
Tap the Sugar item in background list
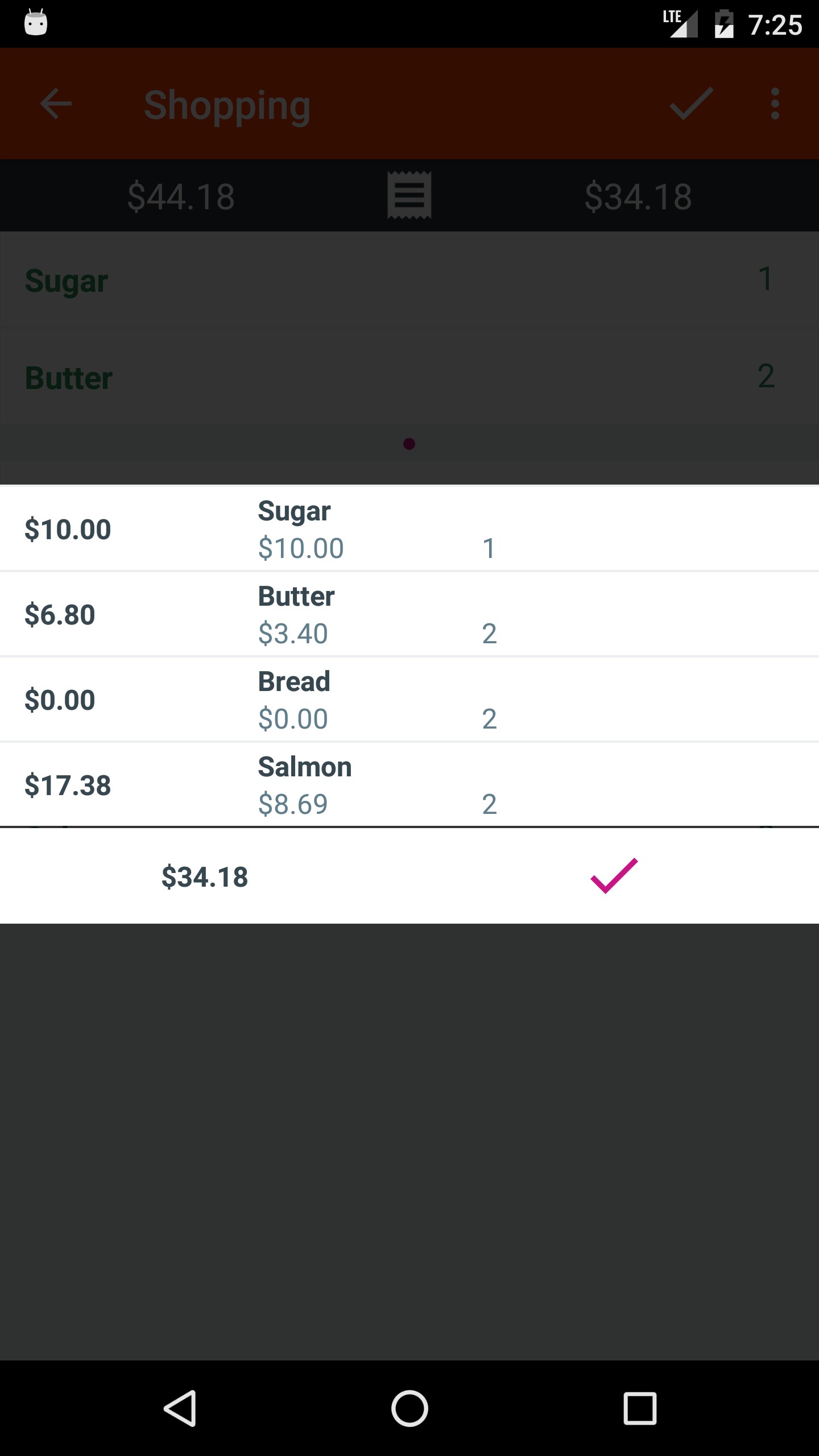pos(67,280)
